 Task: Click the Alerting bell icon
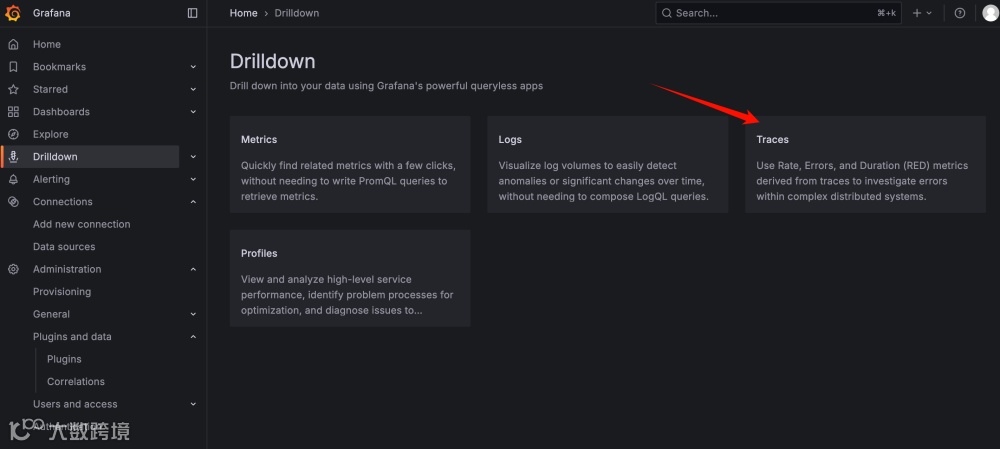pos(13,179)
